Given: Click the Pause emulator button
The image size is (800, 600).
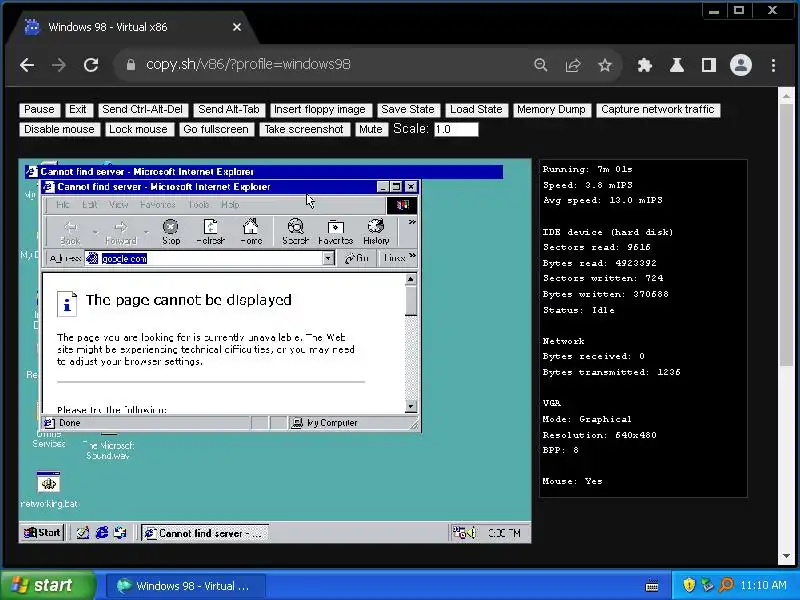Looking at the screenshot, I should [39, 110].
